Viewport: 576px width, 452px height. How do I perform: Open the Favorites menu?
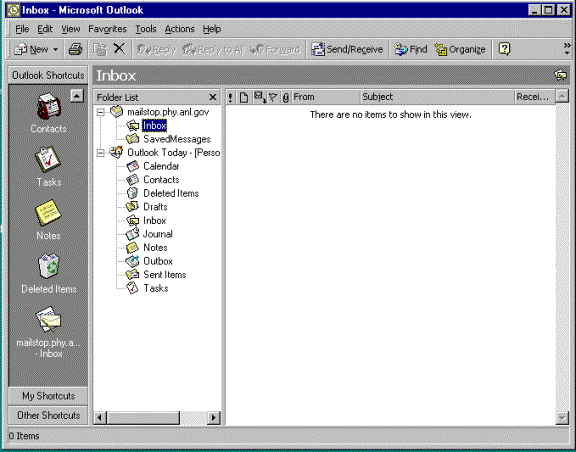[107, 29]
